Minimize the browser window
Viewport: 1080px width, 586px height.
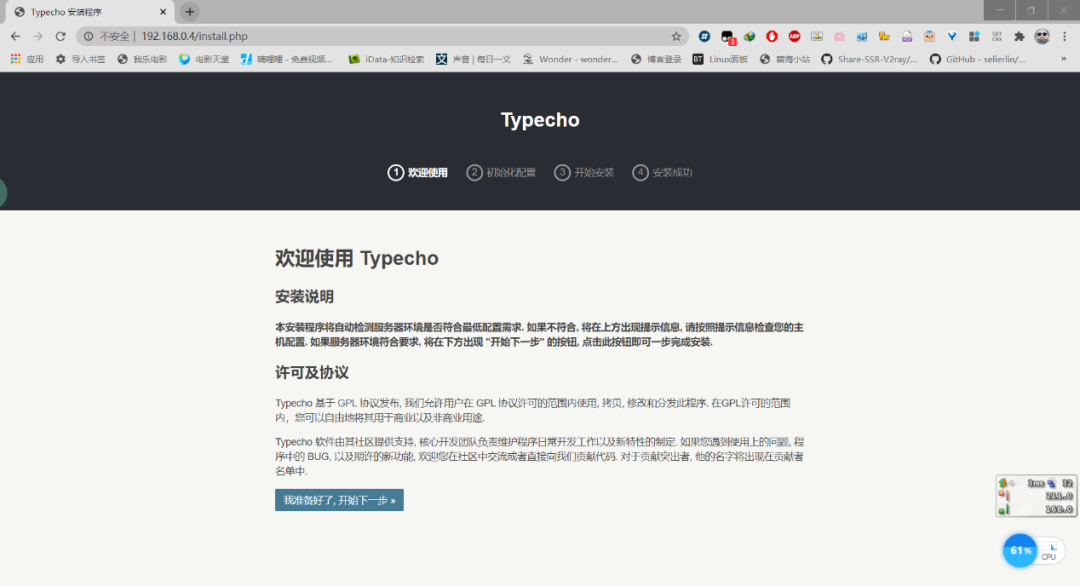pyautogui.click(x=999, y=10)
